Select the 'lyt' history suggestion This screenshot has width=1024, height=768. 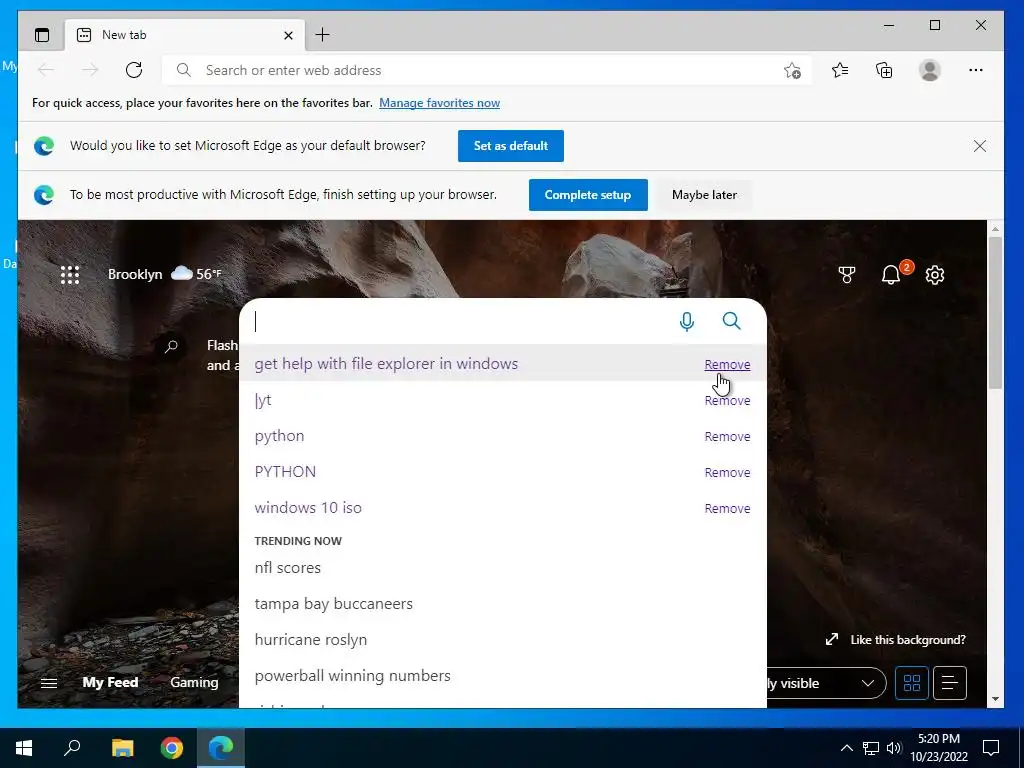point(263,400)
